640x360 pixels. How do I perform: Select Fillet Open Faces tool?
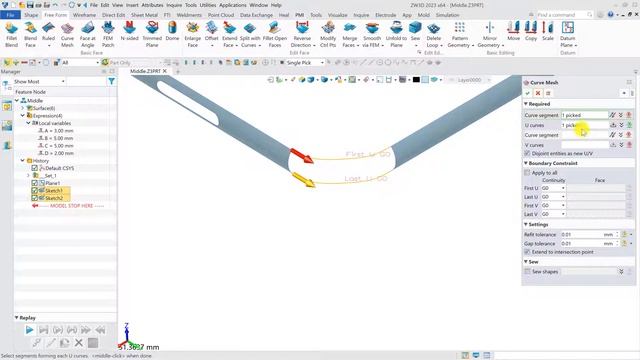(275, 34)
